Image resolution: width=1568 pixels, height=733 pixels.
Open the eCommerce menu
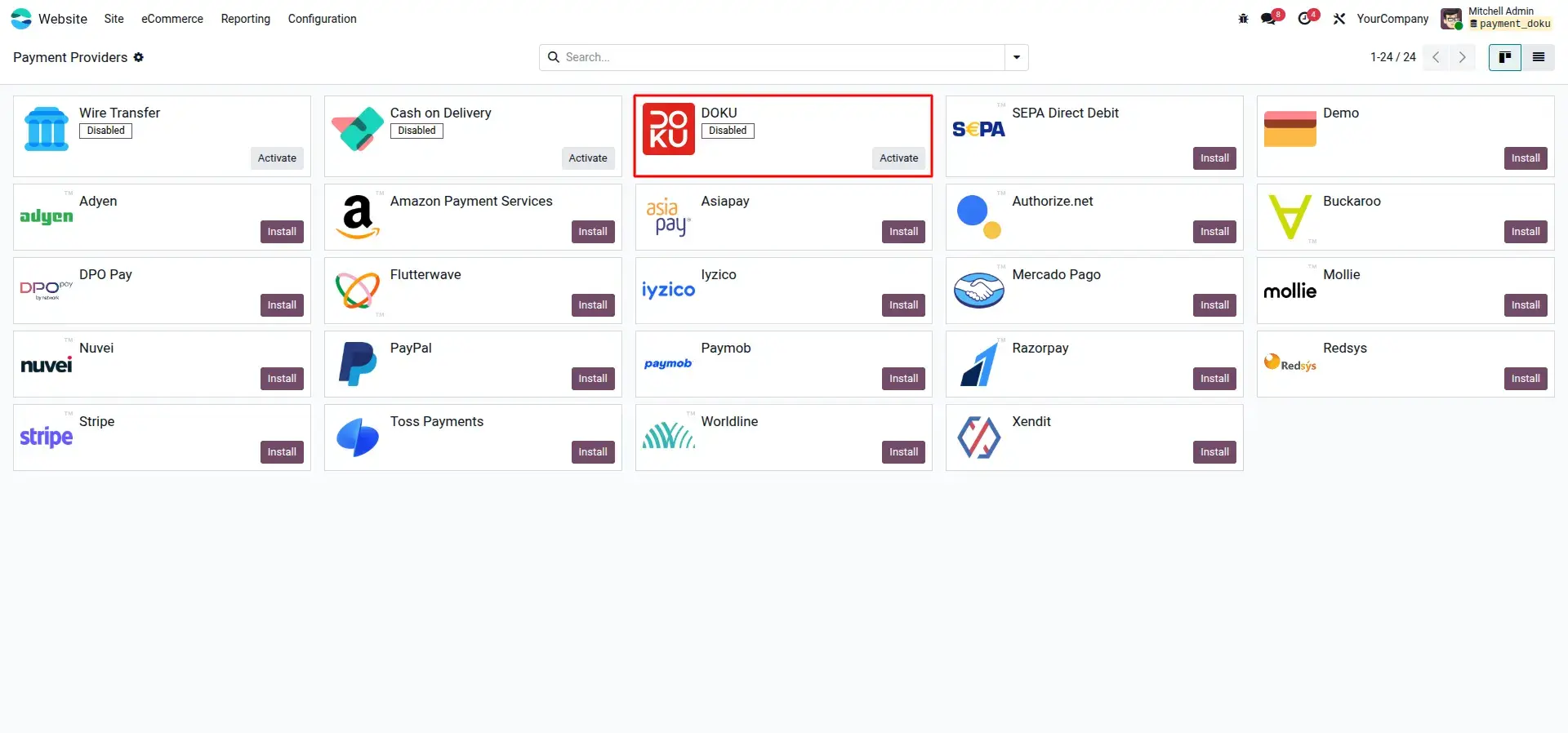click(x=172, y=19)
